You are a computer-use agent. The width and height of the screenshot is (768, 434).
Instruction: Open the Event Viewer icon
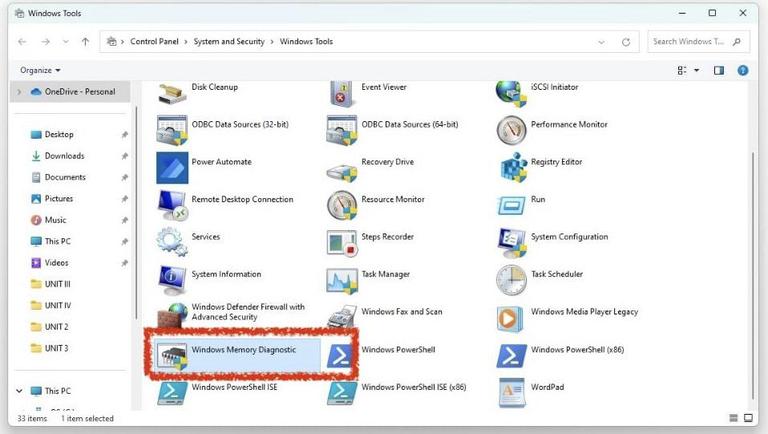tap(342, 93)
